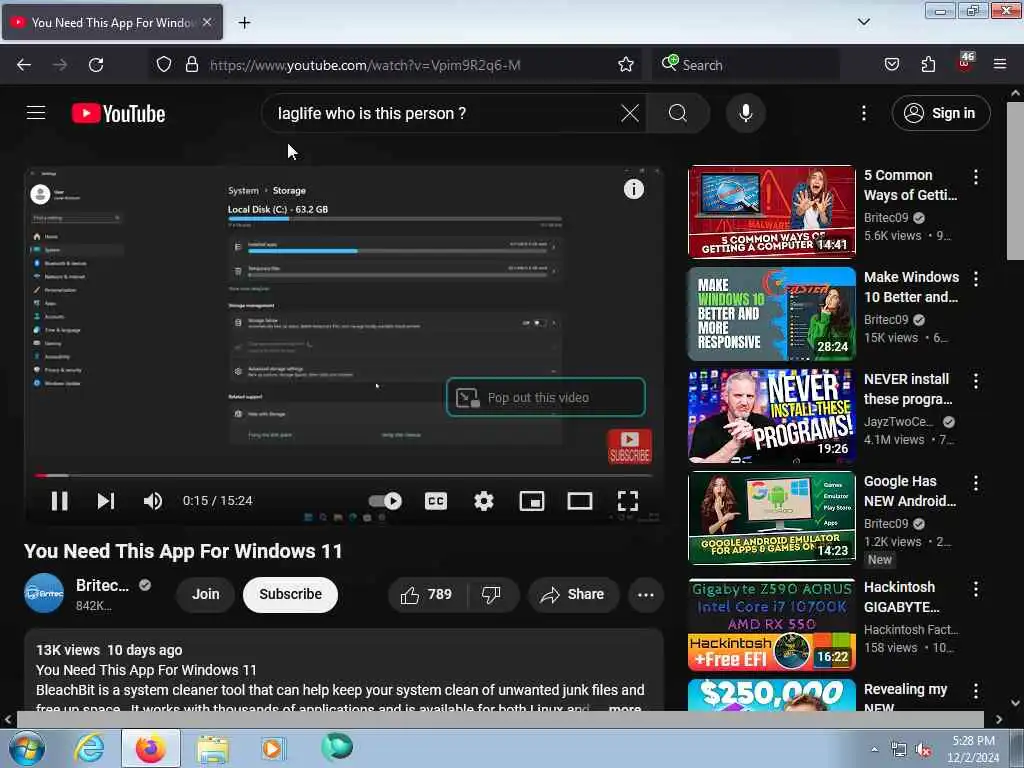
Task: Skip to the next video
Action: coord(106,501)
